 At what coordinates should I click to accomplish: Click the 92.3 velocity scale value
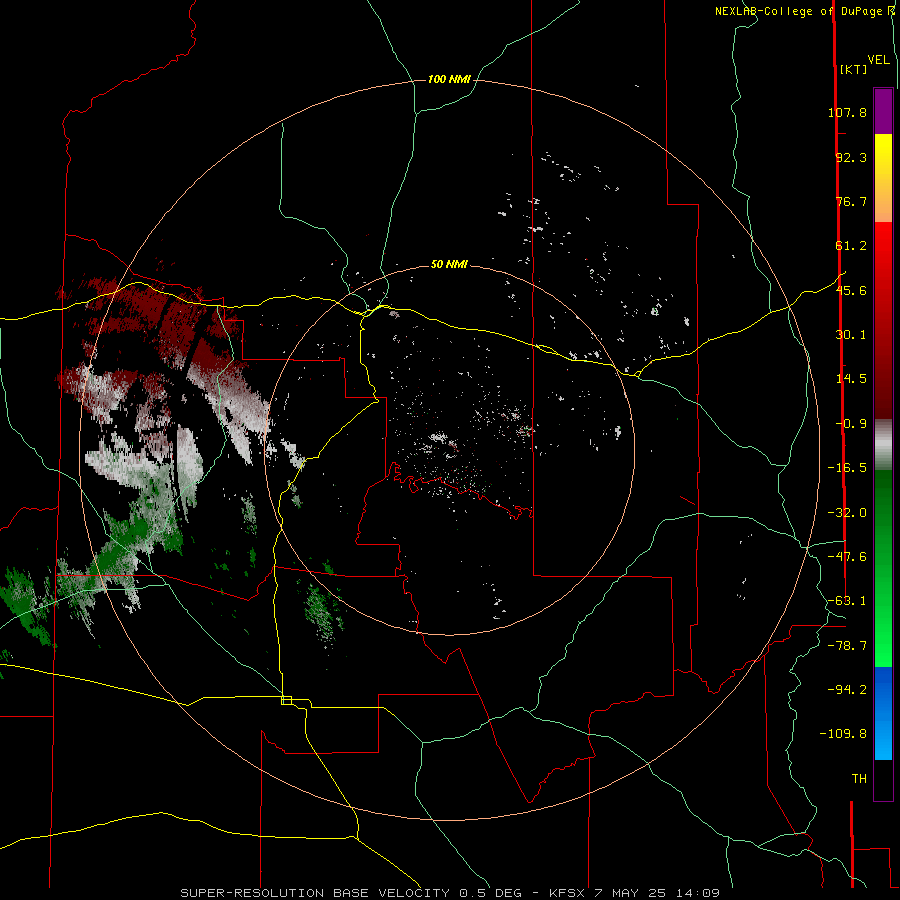click(851, 157)
